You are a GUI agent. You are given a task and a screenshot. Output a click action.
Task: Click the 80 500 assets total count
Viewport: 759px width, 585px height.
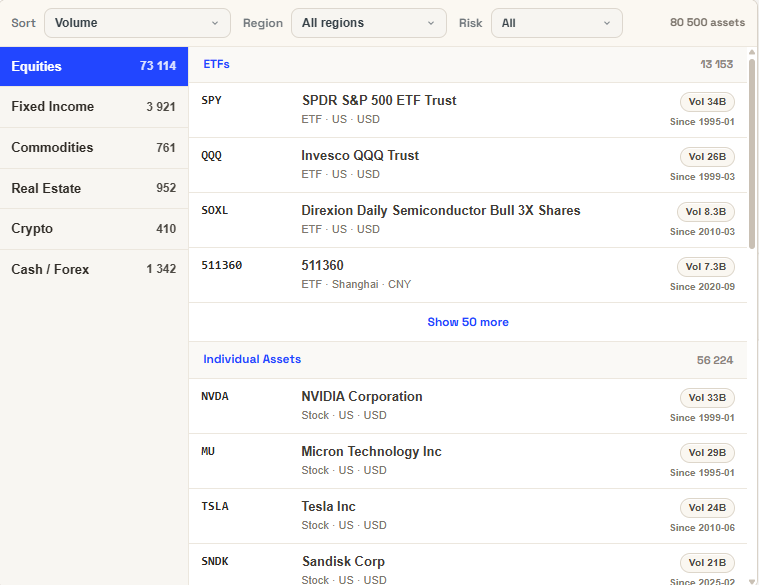[707, 22]
